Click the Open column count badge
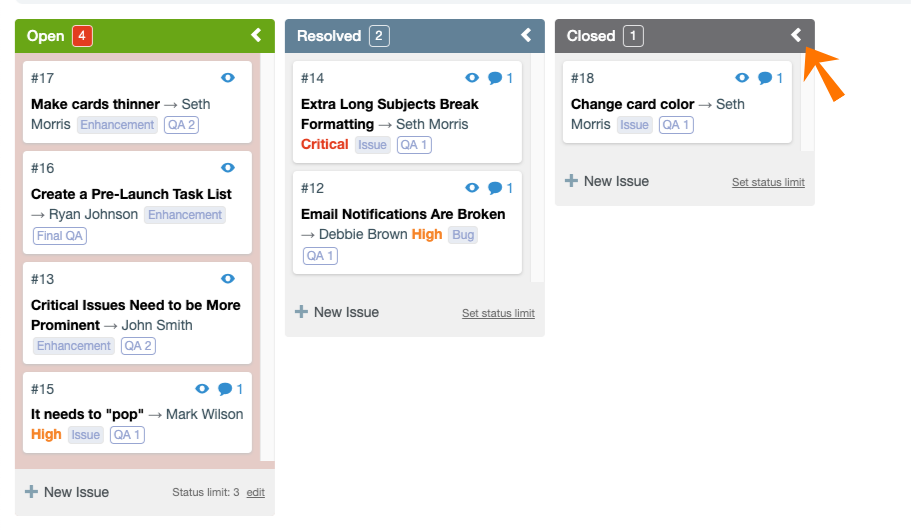Screen dimensions: 911x532 pos(82,36)
